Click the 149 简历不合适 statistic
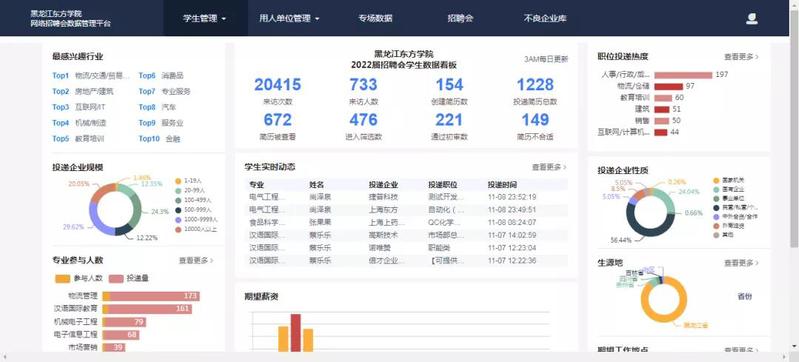 click(535, 126)
